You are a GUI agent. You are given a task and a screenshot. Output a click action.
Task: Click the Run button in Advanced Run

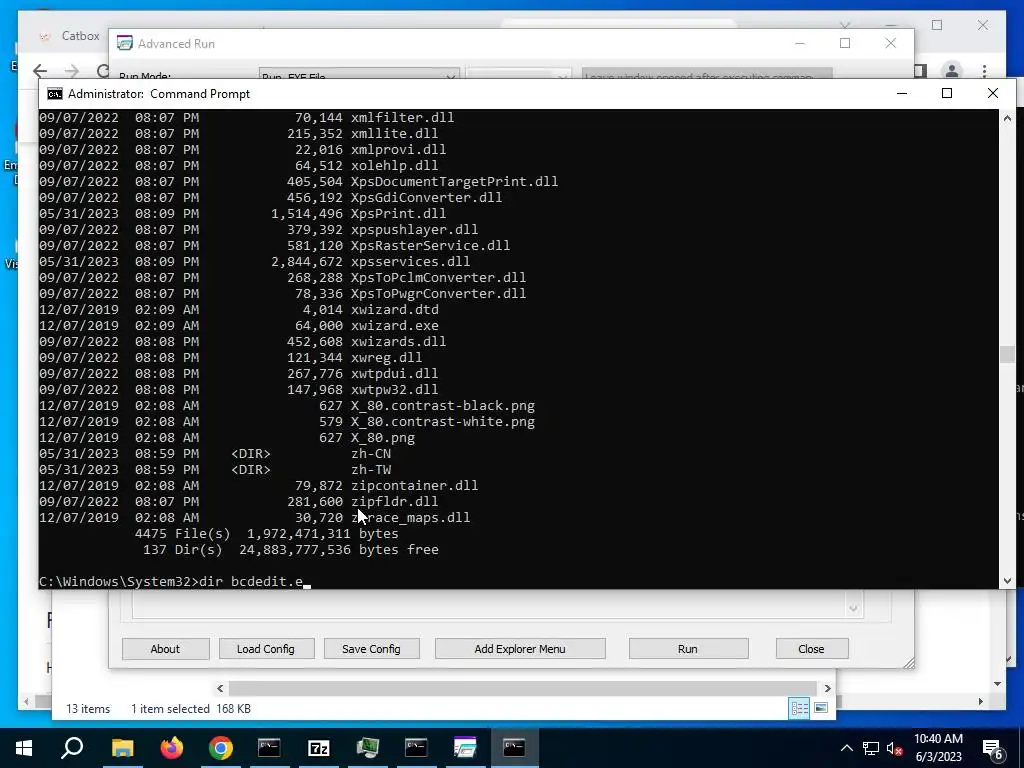[x=688, y=648]
